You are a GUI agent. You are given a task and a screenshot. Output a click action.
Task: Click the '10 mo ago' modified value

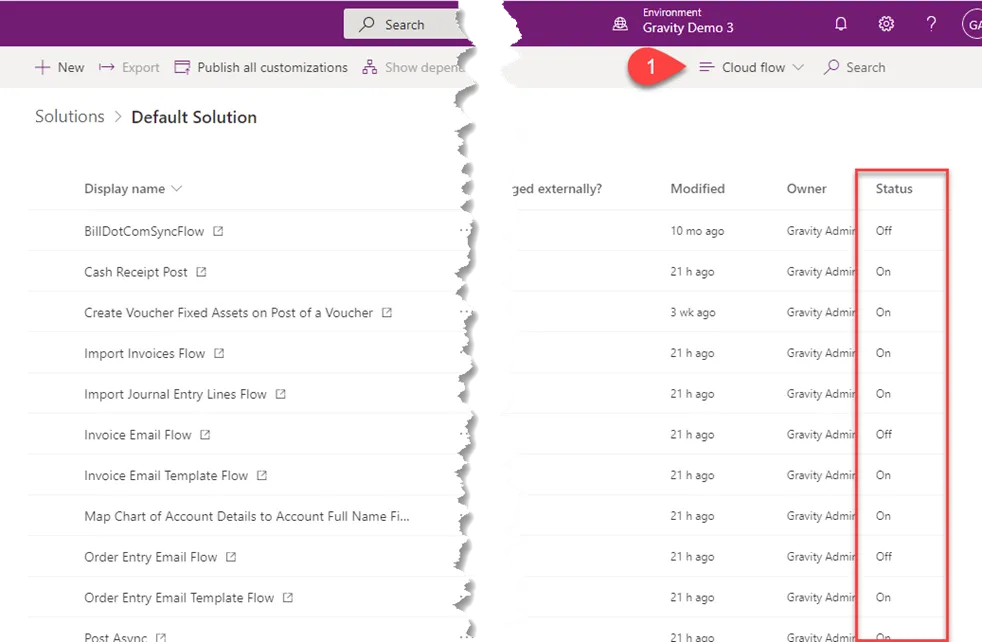[x=697, y=230]
